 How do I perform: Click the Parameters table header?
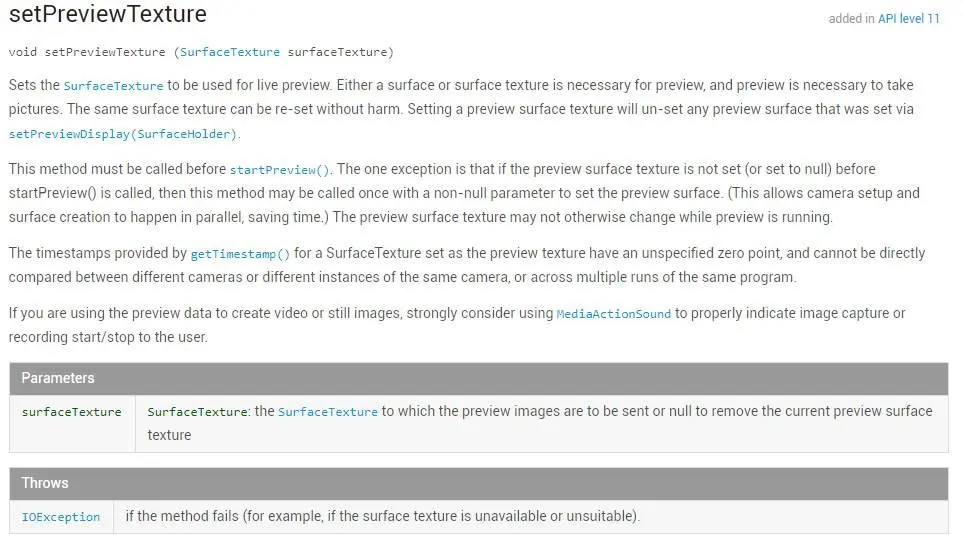pos(478,378)
